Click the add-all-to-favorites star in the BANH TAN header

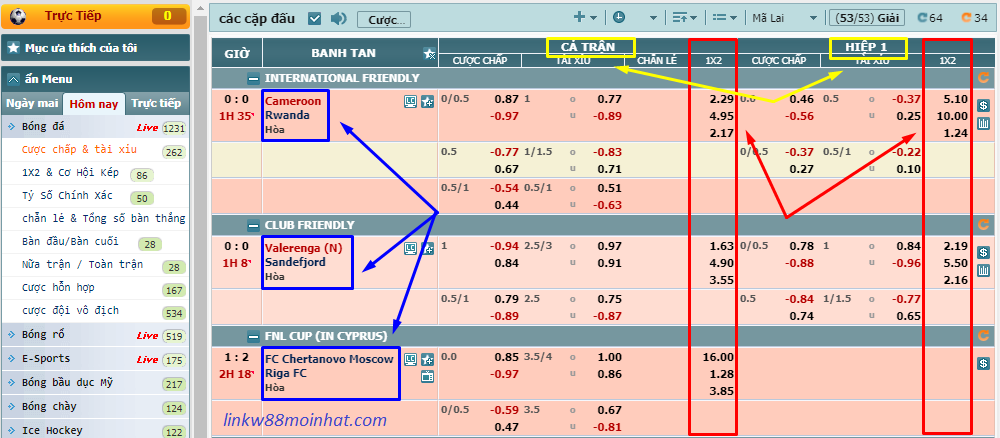pyautogui.click(x=430, y=54)
